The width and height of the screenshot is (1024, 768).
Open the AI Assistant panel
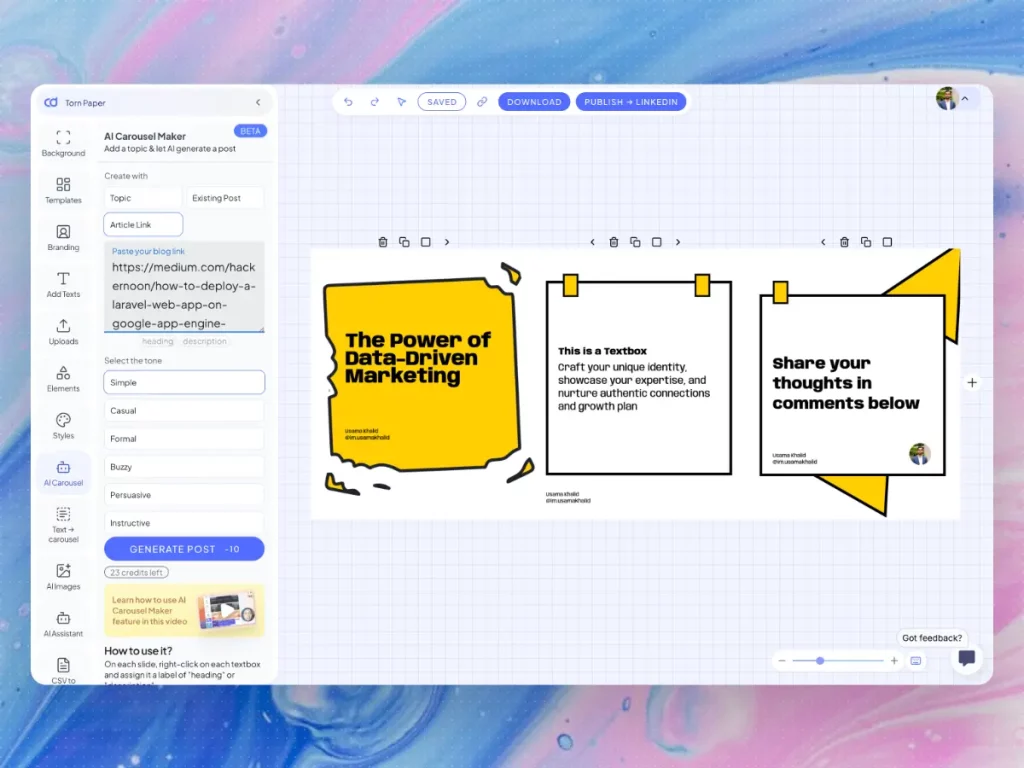coord(63,625)
